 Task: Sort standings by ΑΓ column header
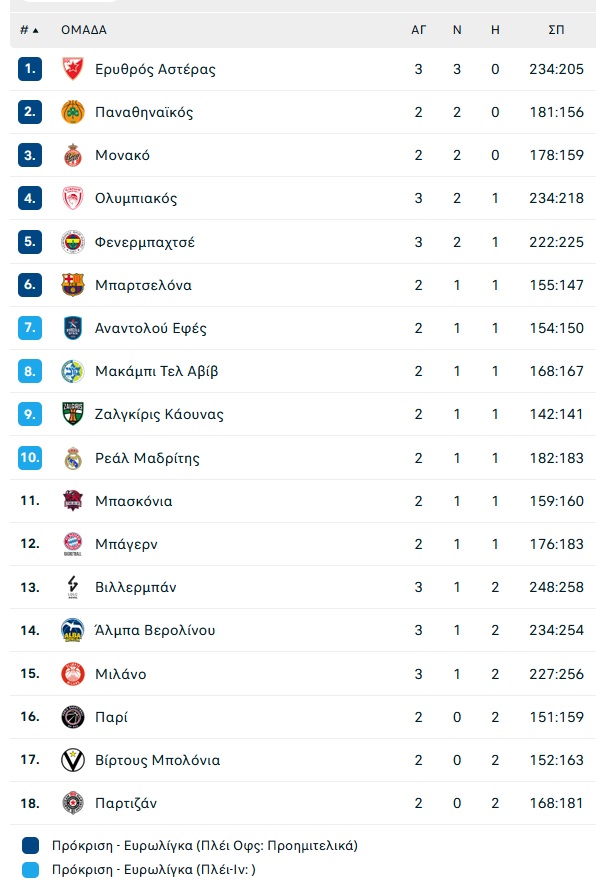pyautogui.click(x=419, y=30)
